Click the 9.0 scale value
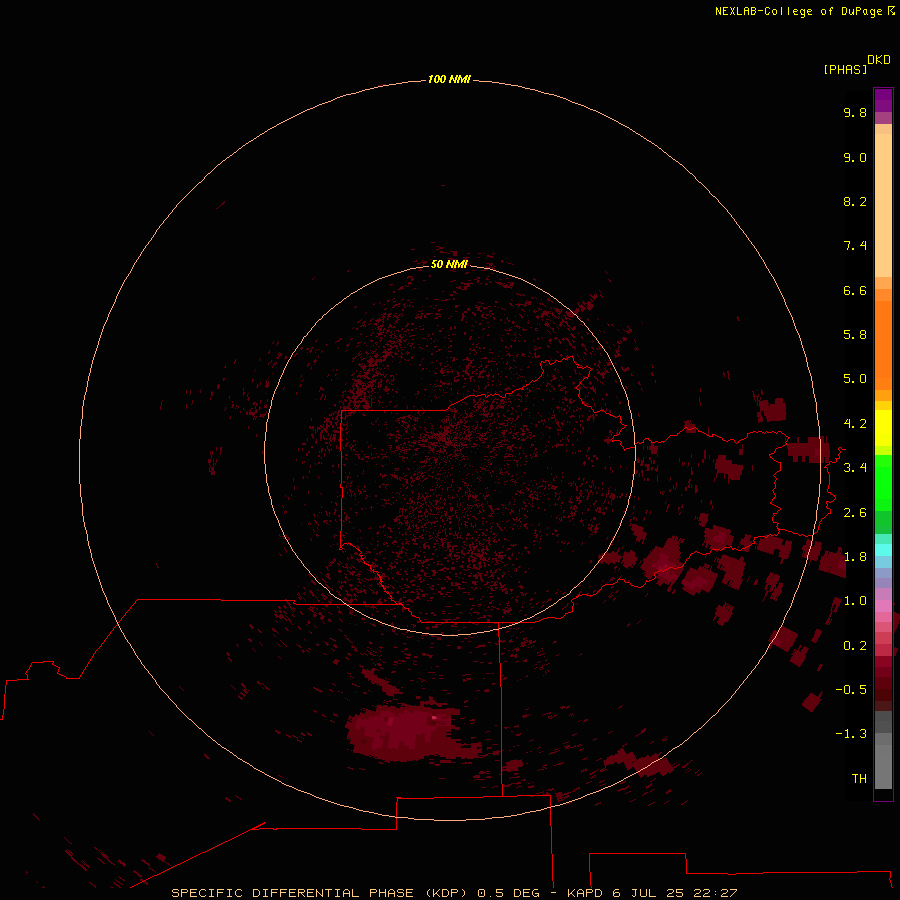Screen dimensions: 900x900 point(855,157)
